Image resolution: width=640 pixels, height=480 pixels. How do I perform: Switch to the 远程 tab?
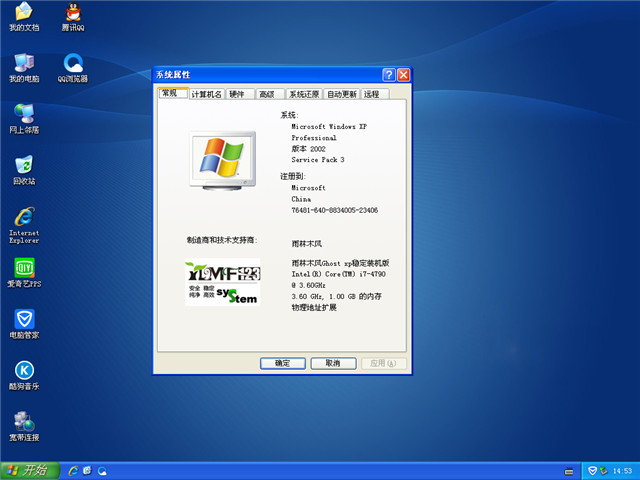pyautogui.click(x=375, y=94)
